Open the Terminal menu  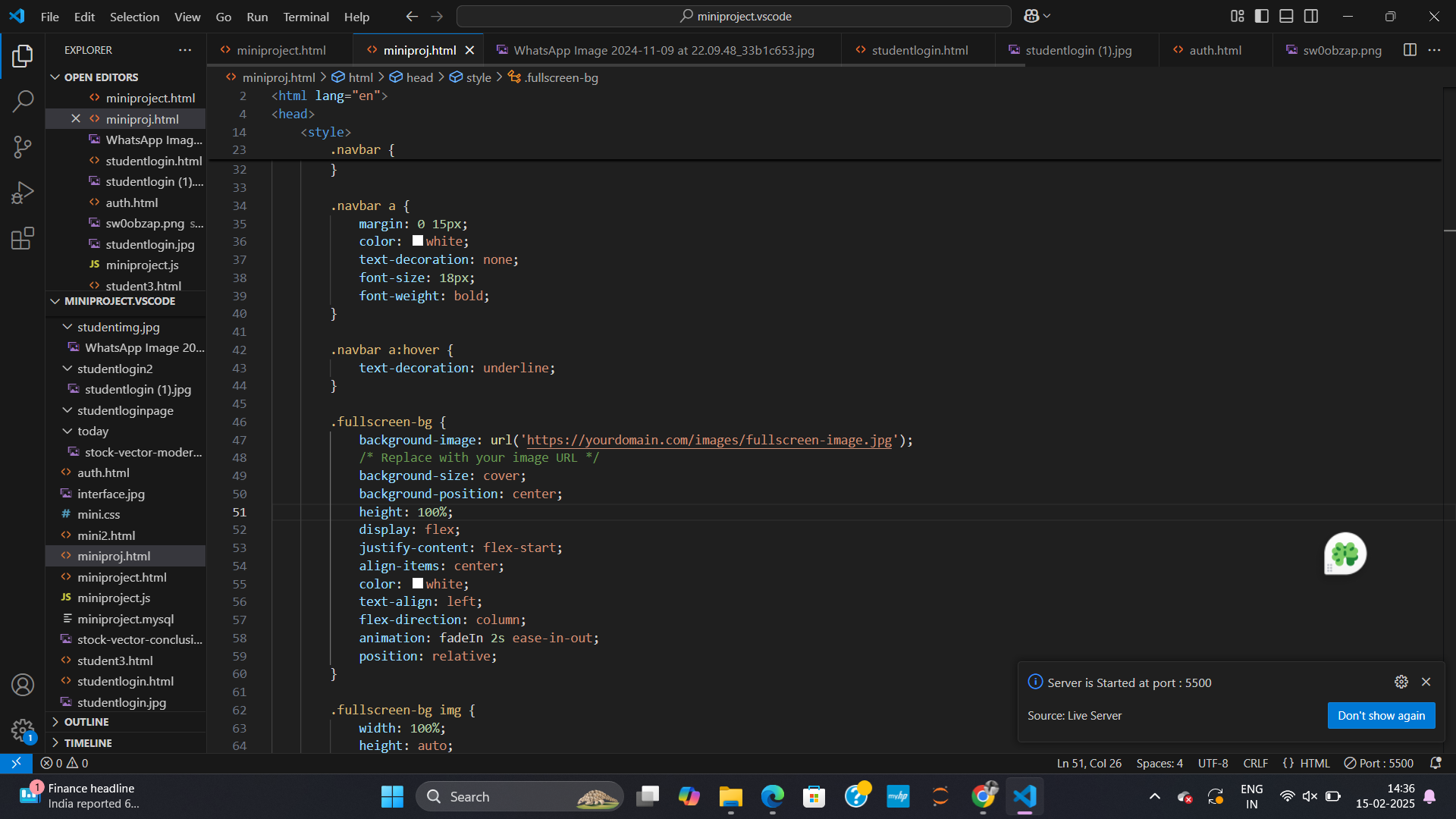coord(306,17)
